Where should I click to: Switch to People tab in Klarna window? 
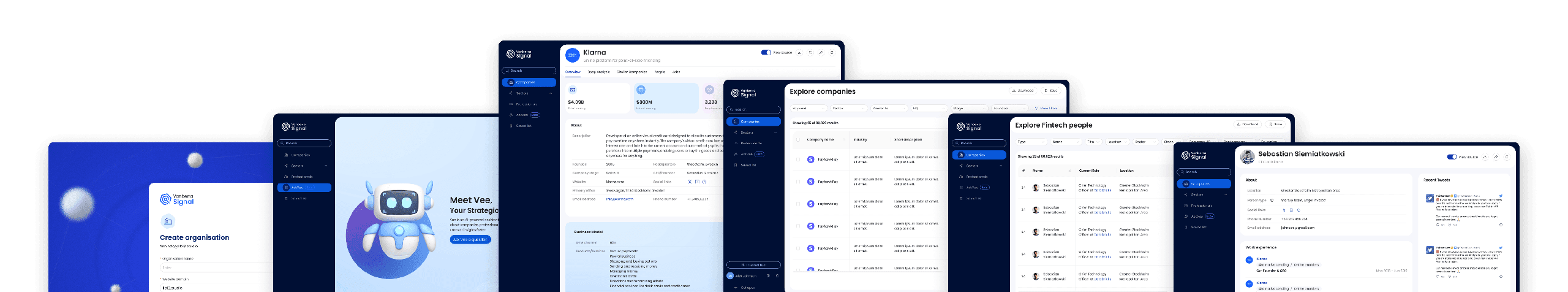(x=660, y=72)
